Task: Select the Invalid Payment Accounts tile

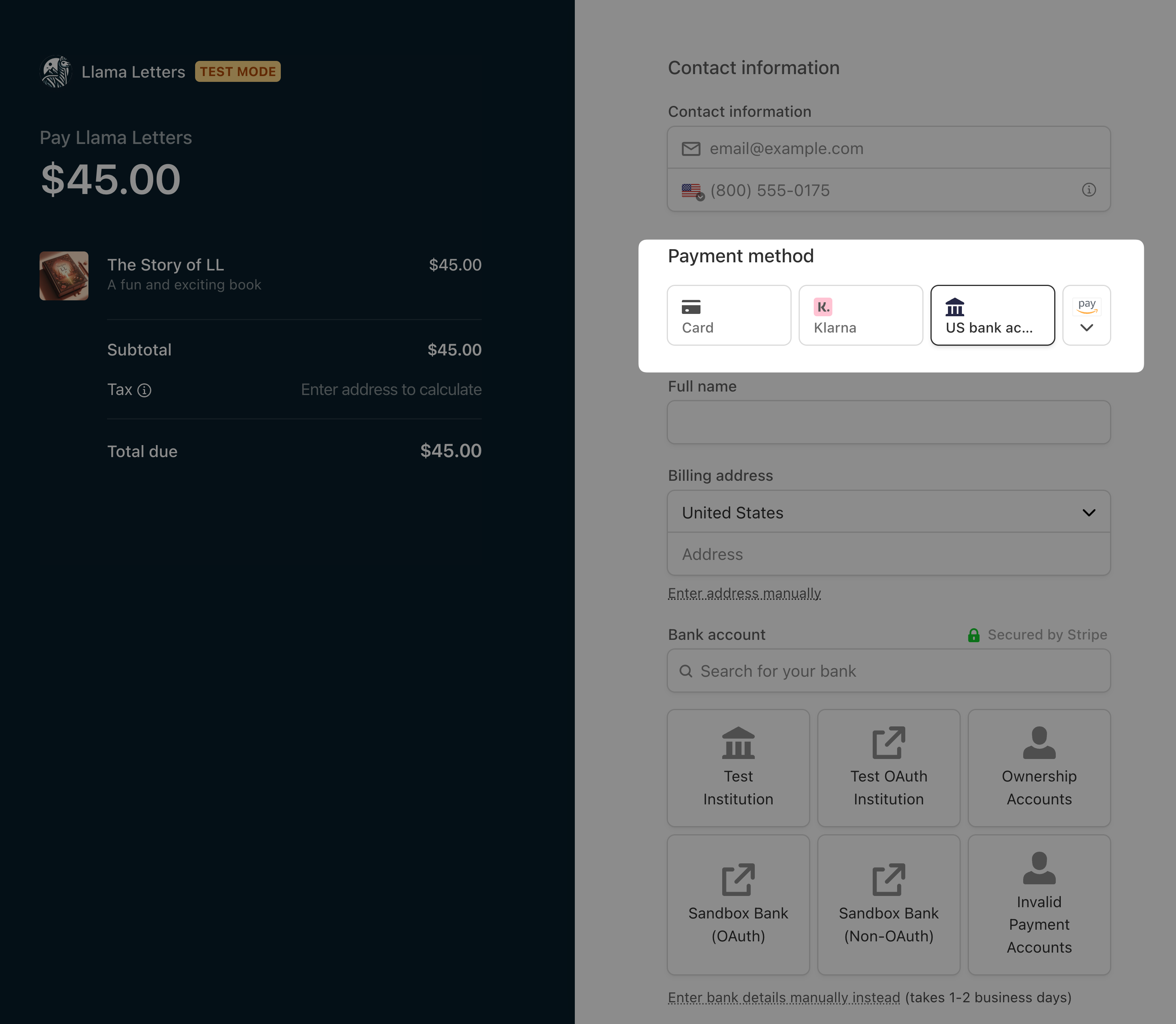Action: click(x=1038, y=904)
